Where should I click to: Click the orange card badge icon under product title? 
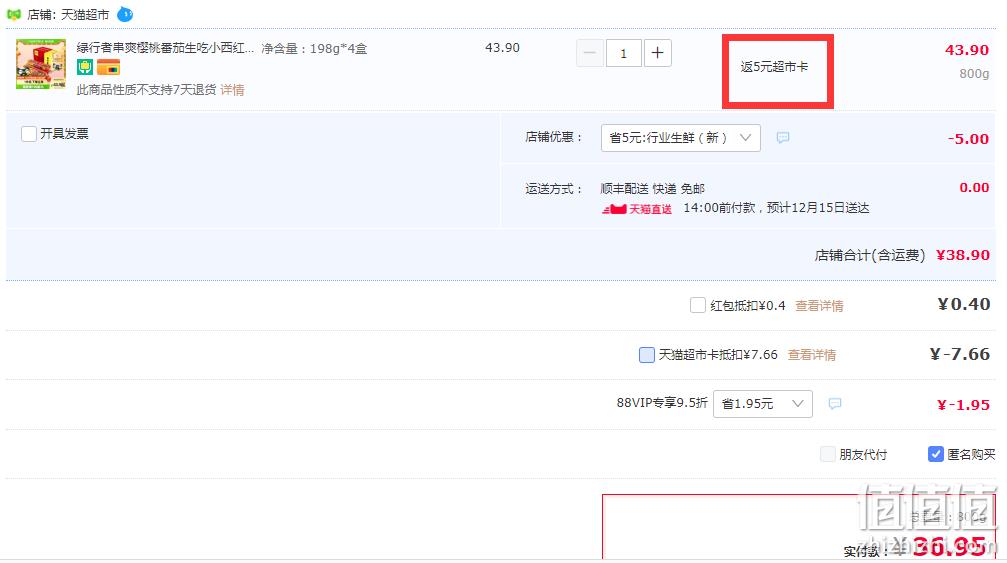109,67
